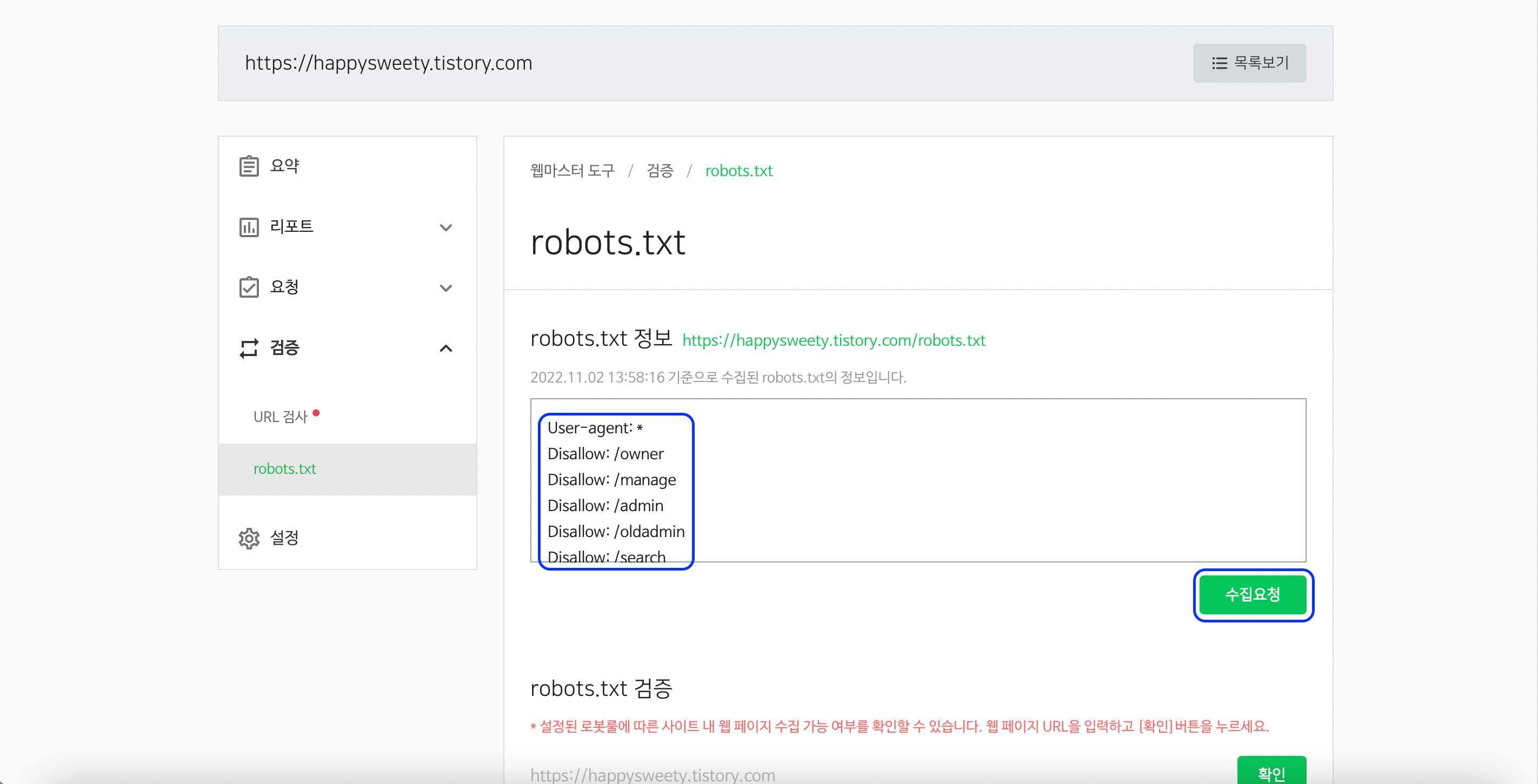Expand the 요청 menu chevron
The width and height of the screenshot is (1538, 784).
(445, 288)
